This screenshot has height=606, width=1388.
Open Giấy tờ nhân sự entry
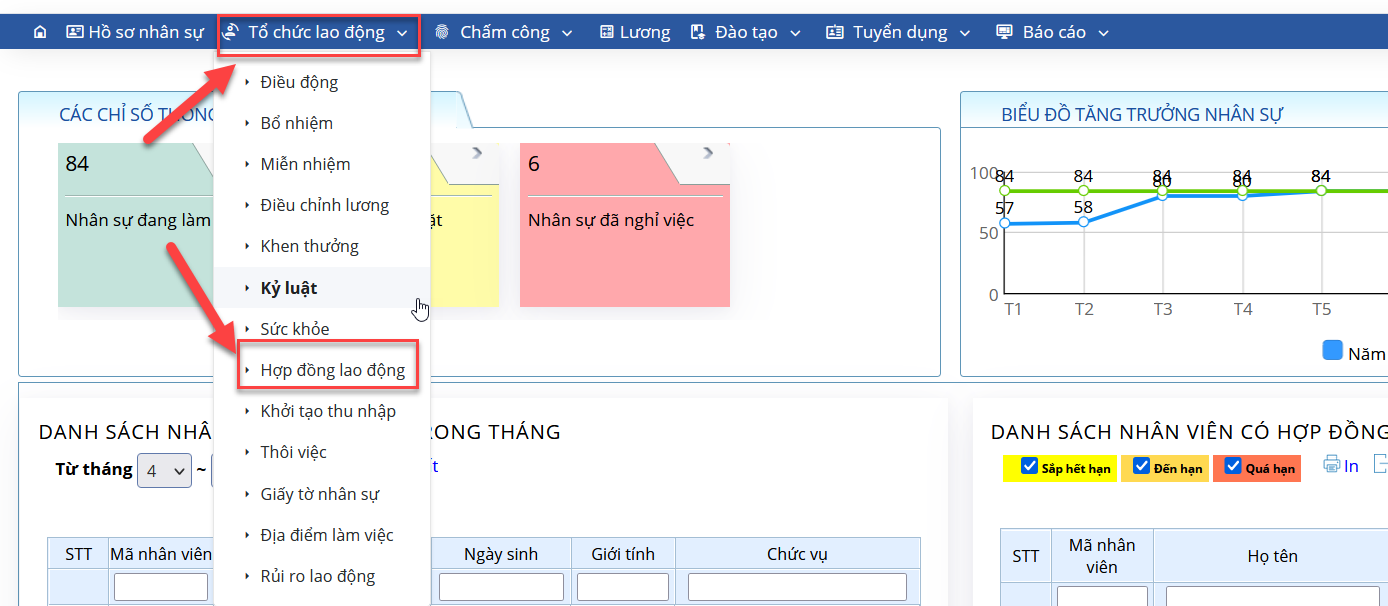(x=322, y=494)
